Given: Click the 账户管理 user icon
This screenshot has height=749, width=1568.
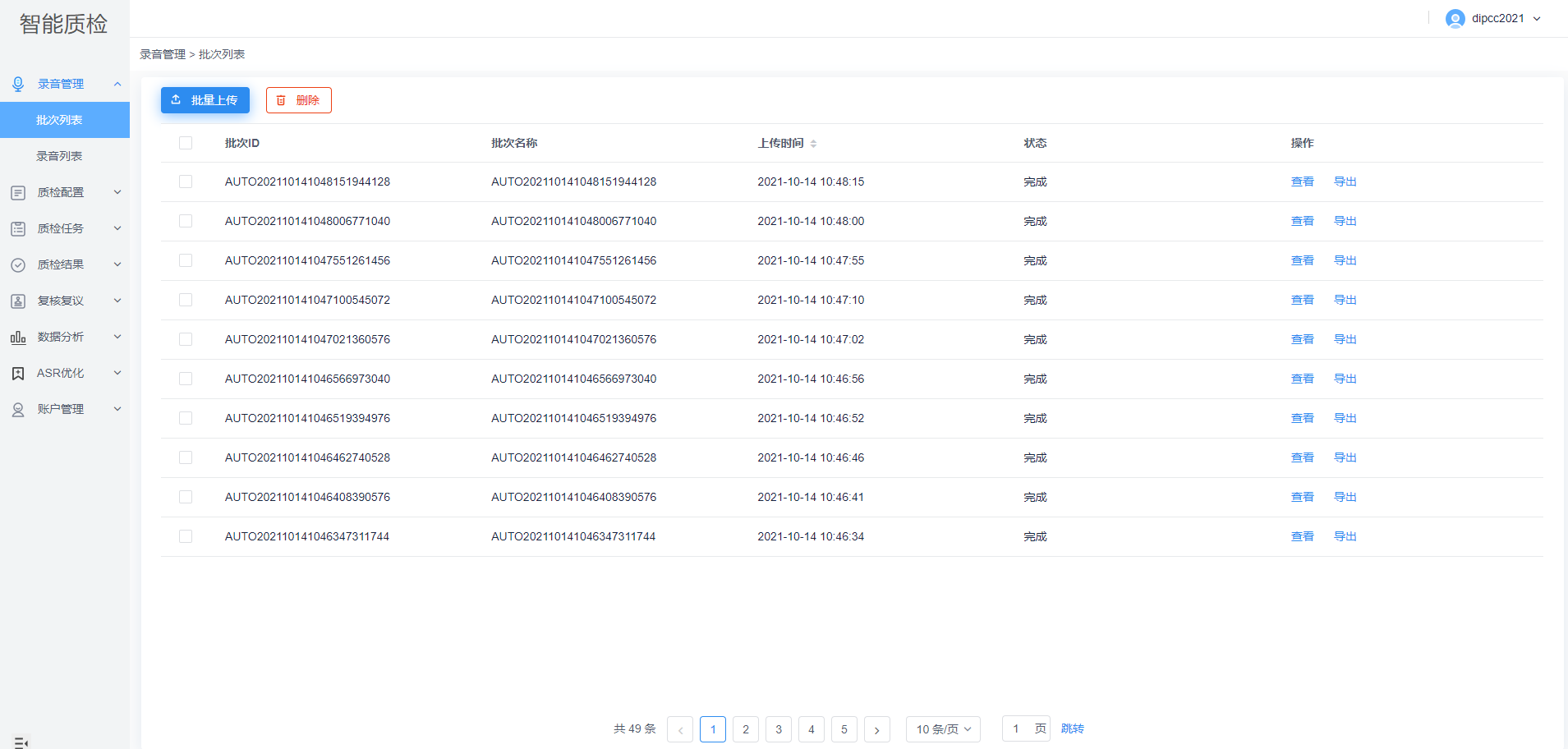Looking at the screenshot, I should [x=18, y=410].
